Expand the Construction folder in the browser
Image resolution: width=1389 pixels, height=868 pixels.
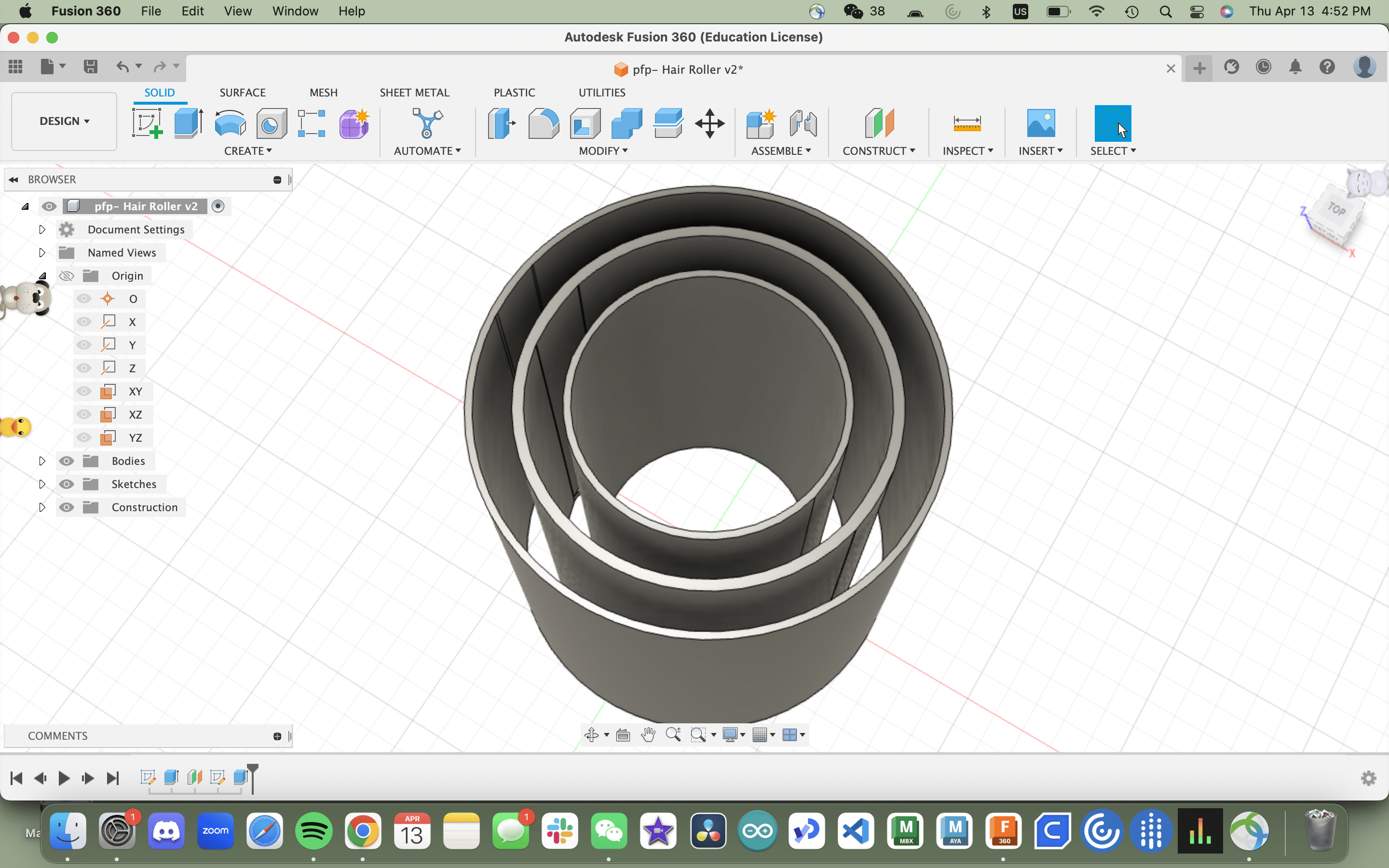point(42,507)
